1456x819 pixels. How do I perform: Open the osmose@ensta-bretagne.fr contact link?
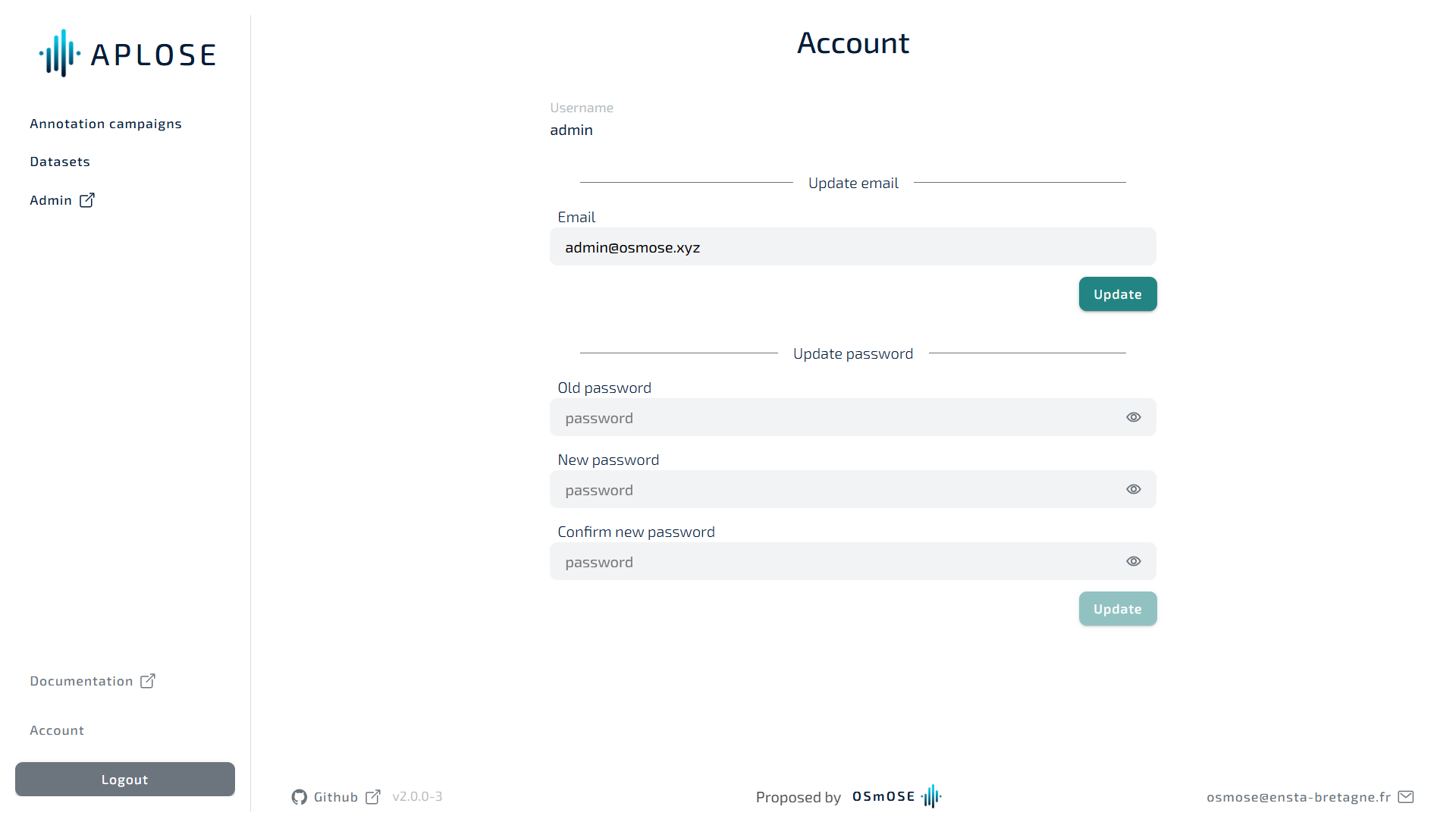click(1298, 797)
